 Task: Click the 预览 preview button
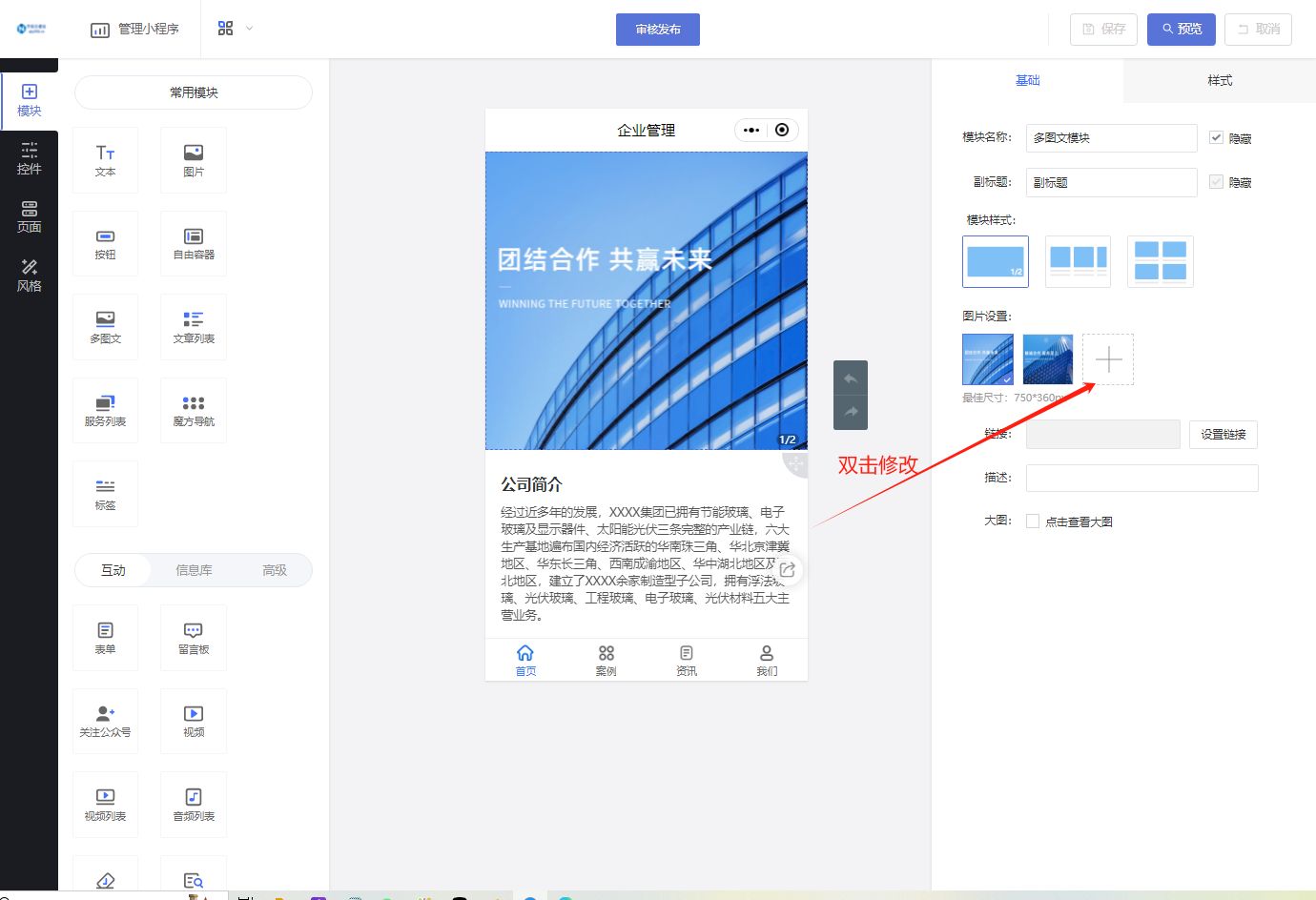pos(1182,30)
